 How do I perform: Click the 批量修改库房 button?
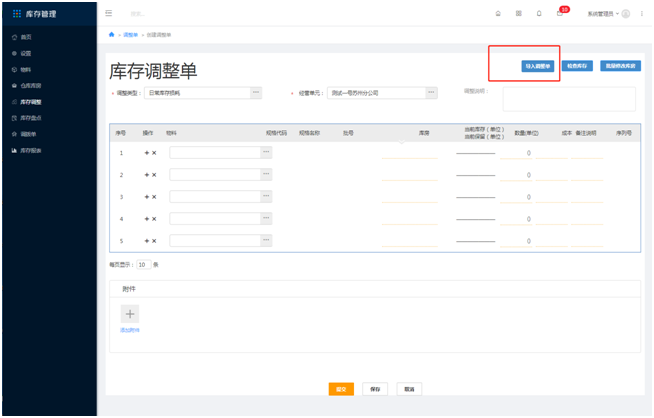(x=620, y=66)
